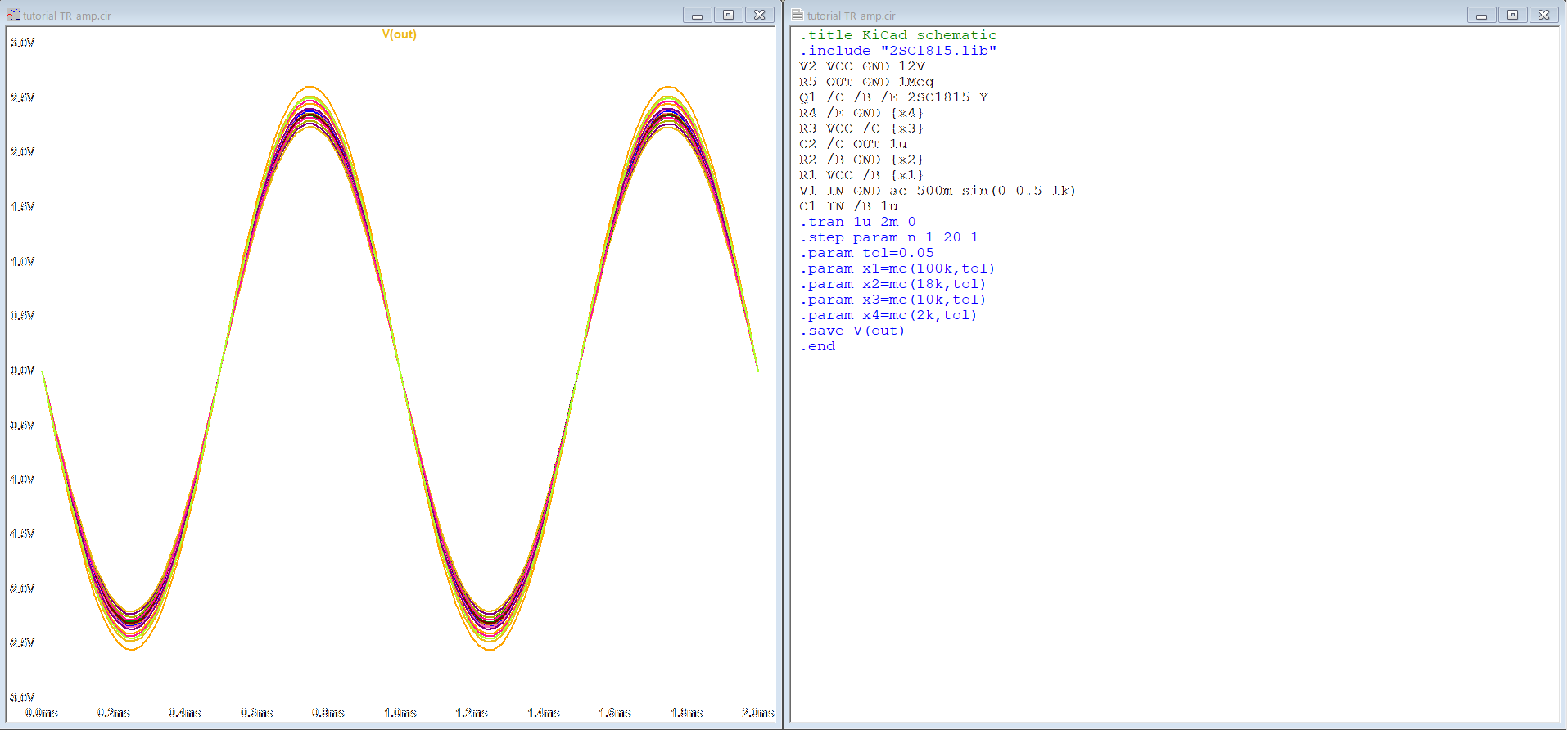Click the 2.5V vertical axis label
The width and height of the screenshot is (1568, 730).
22,98
